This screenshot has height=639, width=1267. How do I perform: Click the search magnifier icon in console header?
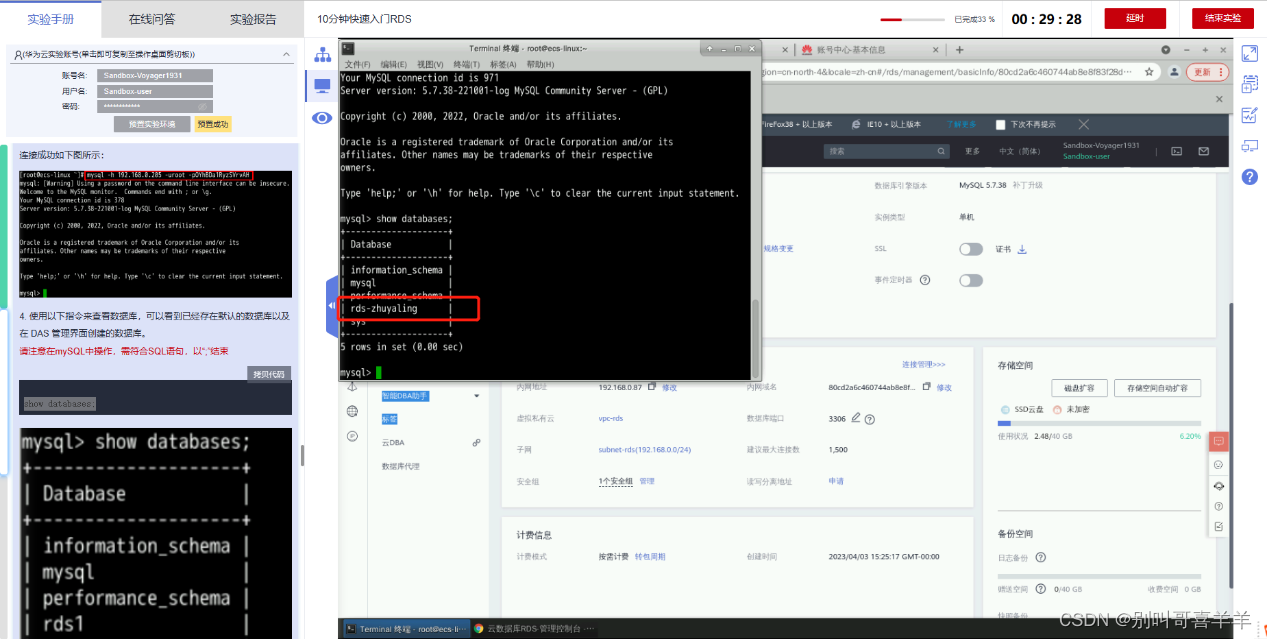click(x=941, y=151)
